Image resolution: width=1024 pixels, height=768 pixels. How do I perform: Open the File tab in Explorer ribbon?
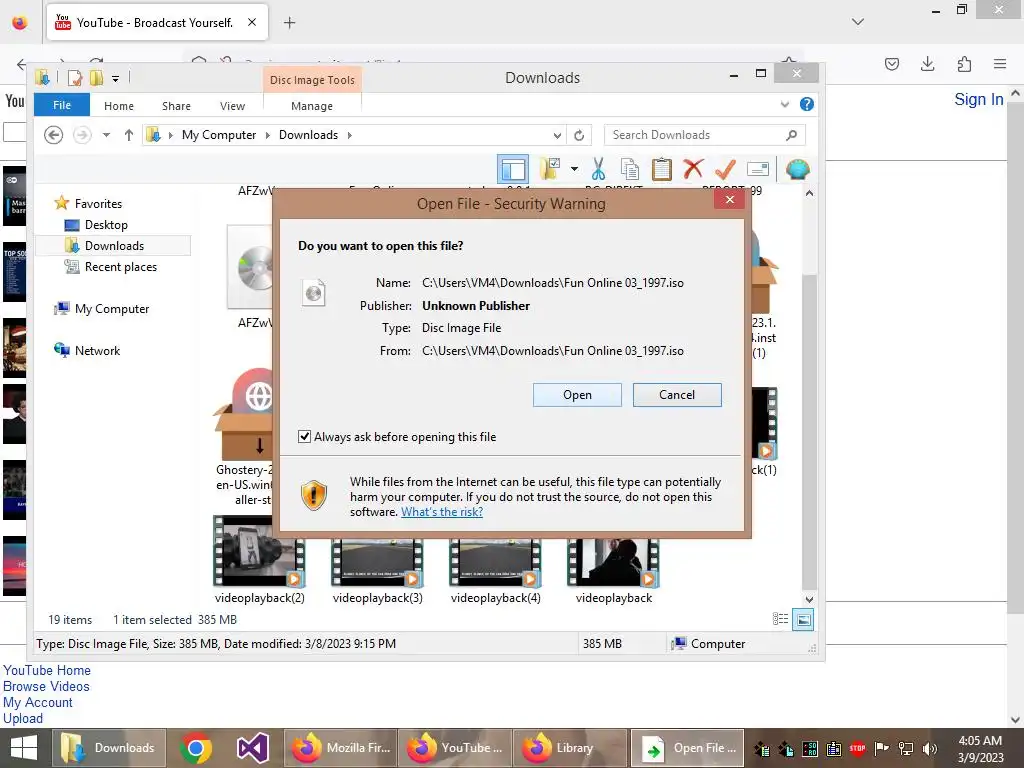(62, 105)
